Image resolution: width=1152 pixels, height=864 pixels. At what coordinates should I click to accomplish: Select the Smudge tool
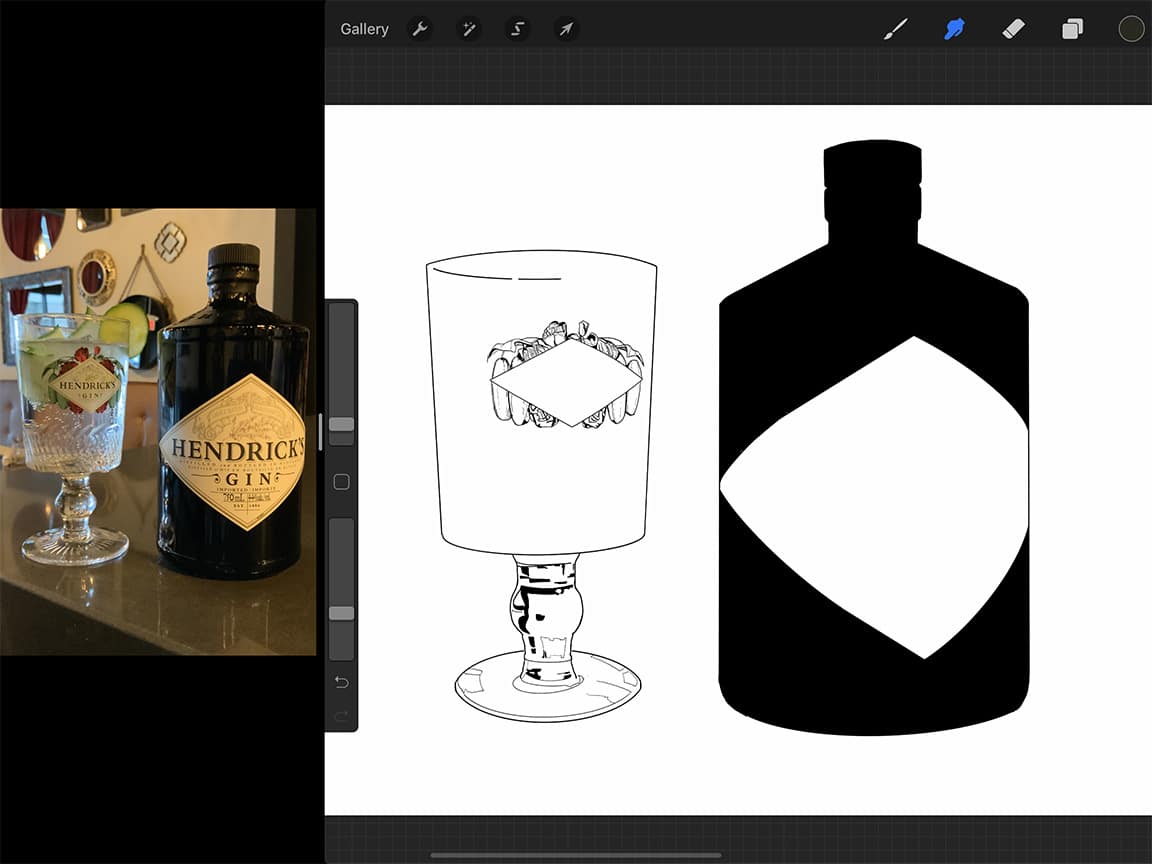[954, 29]
